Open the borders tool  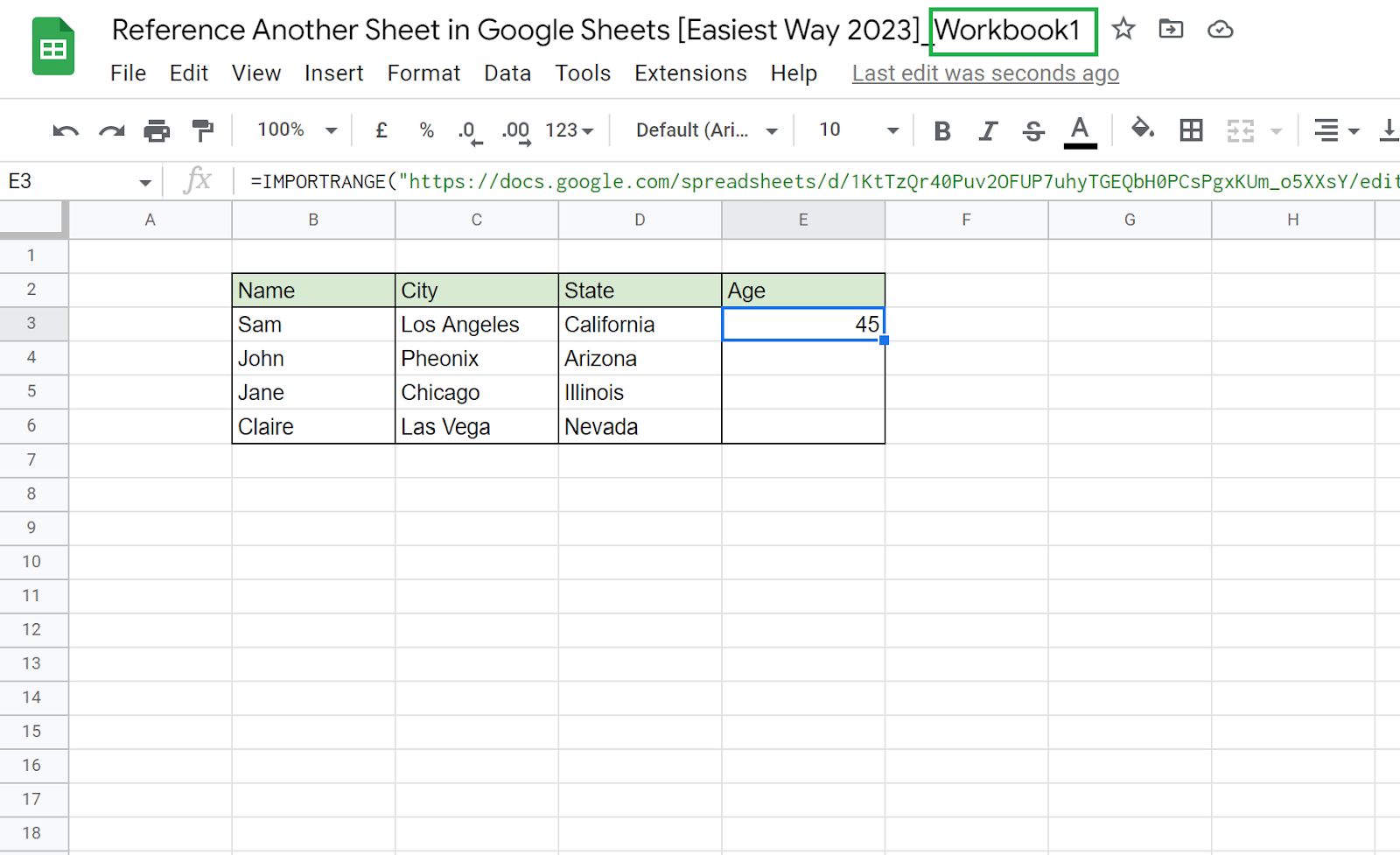pos(1191,130)
